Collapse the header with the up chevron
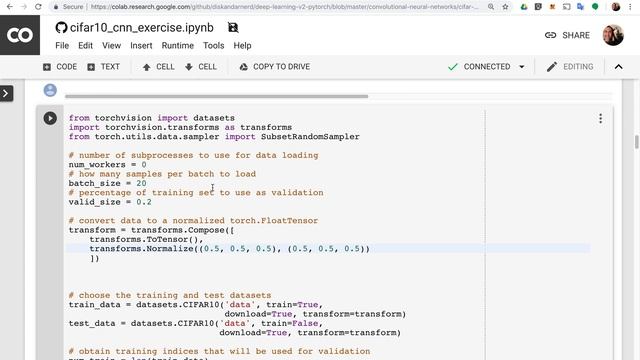 619,67
